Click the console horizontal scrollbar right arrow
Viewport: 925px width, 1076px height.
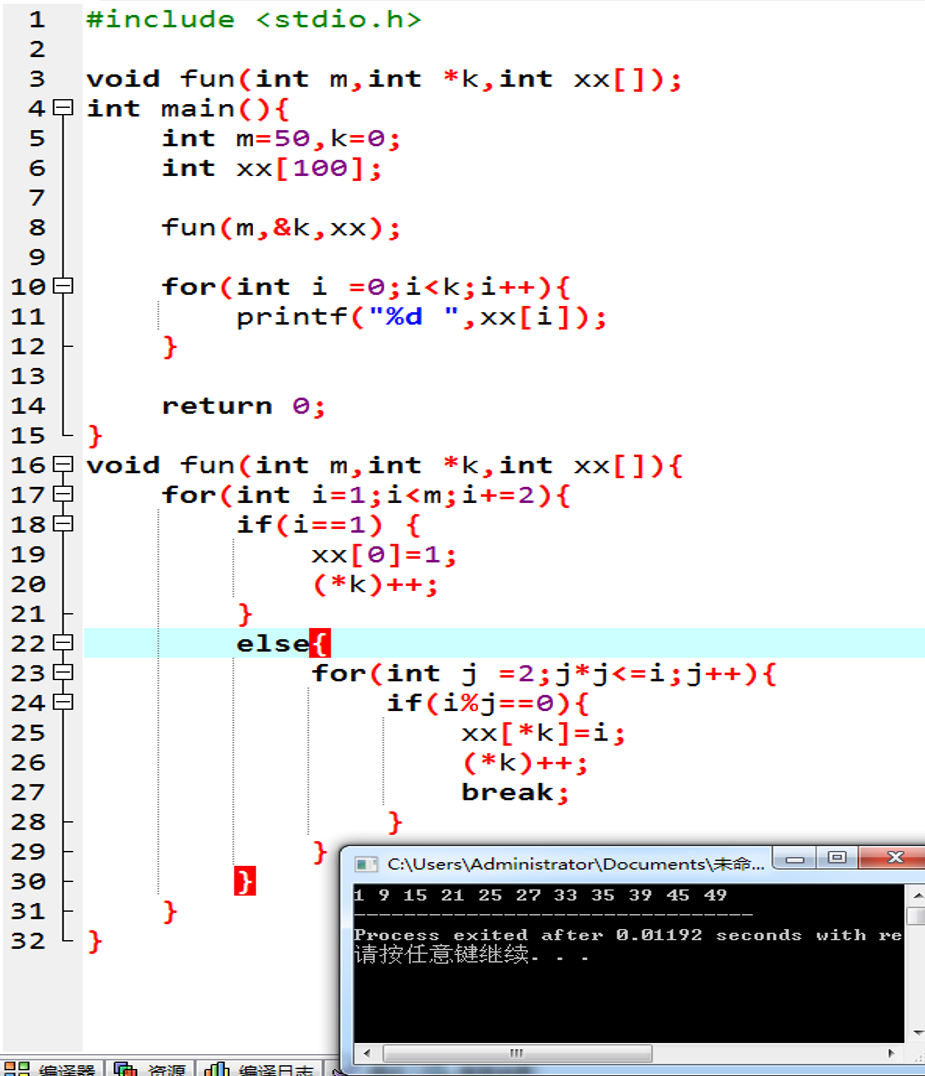pyautogui.click(x=891, y=1053)
